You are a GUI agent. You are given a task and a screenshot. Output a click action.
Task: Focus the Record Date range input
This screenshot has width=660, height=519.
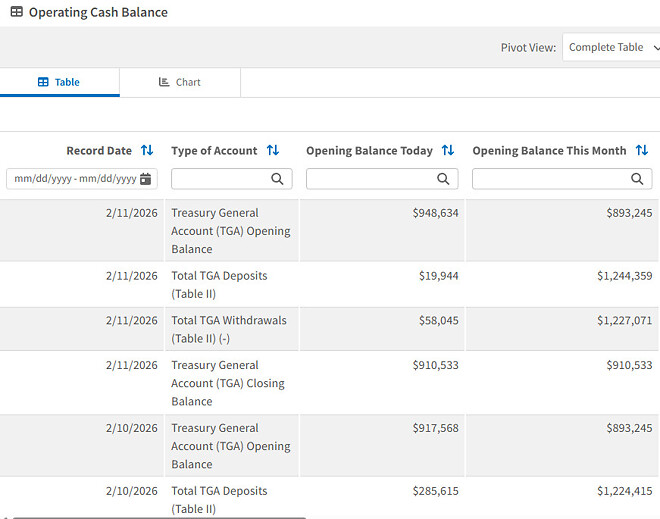tap(73, 179)
